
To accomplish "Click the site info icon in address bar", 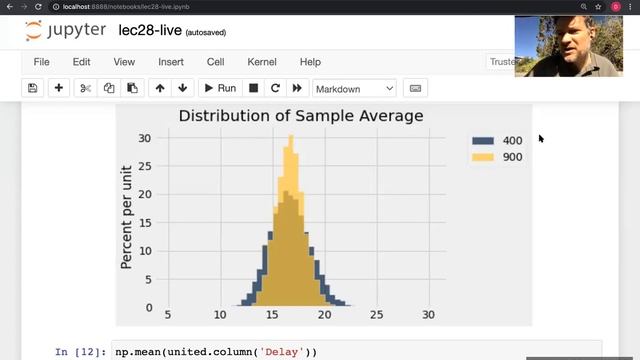I will [x=56, y=7].
